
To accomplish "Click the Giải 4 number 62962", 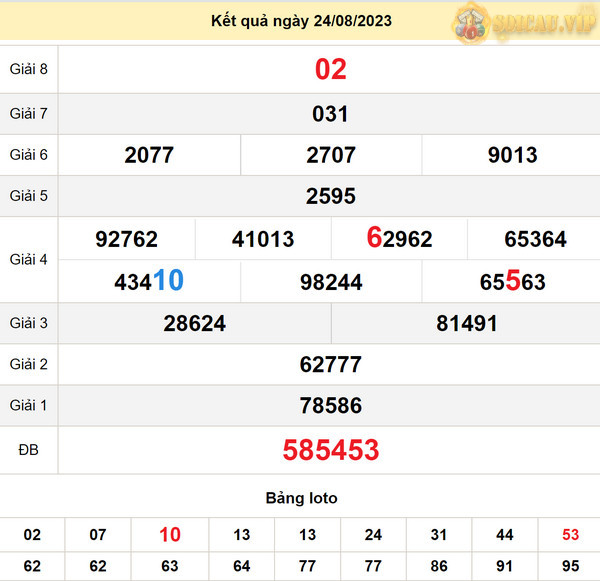I will (399, 239).
